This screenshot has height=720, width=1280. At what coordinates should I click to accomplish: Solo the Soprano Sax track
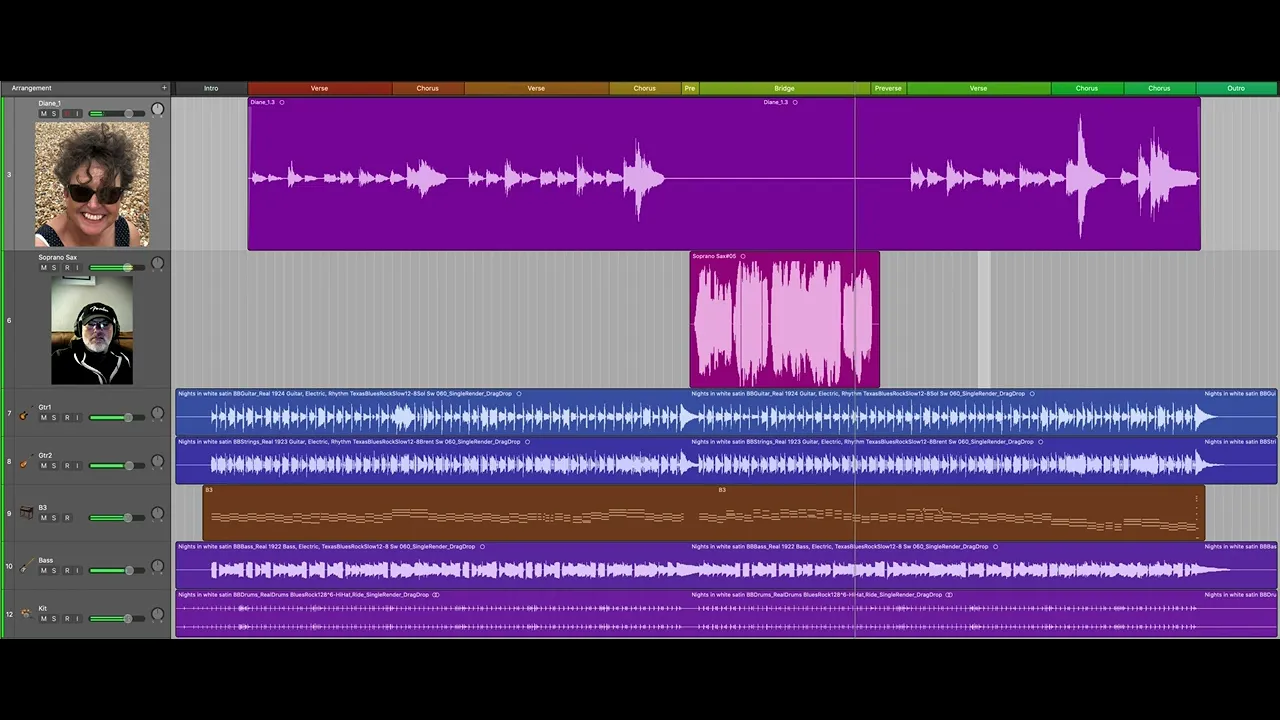(54, 268)
